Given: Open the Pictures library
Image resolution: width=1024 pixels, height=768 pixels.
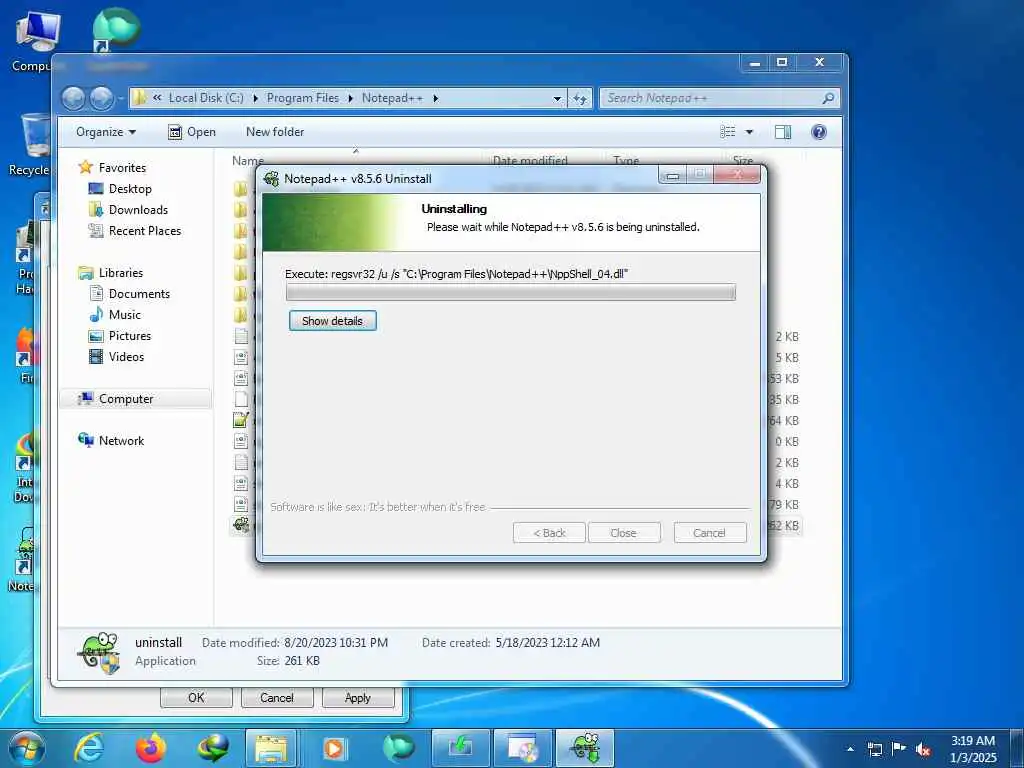Looking at the screenshot, I should click(x=129, y=336).
